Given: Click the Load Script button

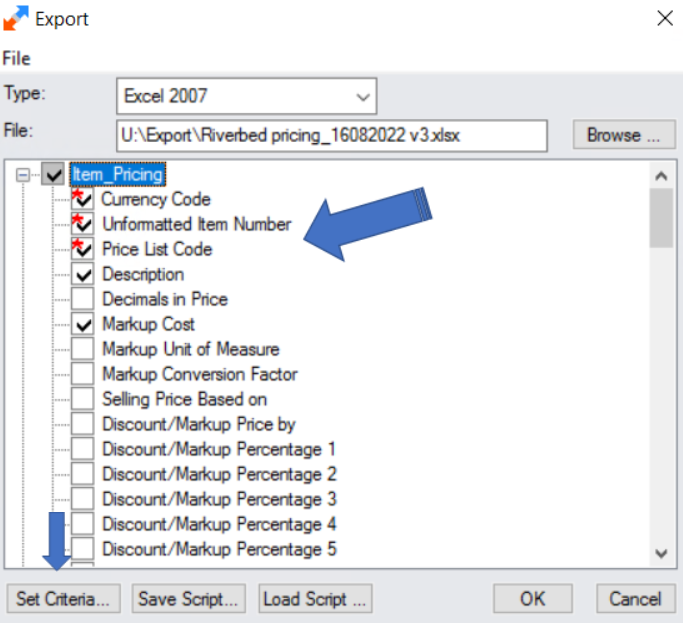Looking at the screenshot, I should click(314, 599).
